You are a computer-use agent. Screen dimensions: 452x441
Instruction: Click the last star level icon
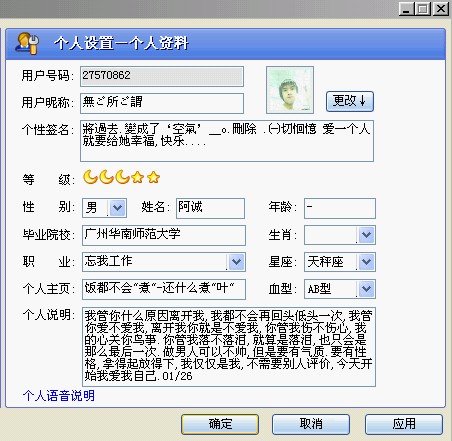(153, 177)
